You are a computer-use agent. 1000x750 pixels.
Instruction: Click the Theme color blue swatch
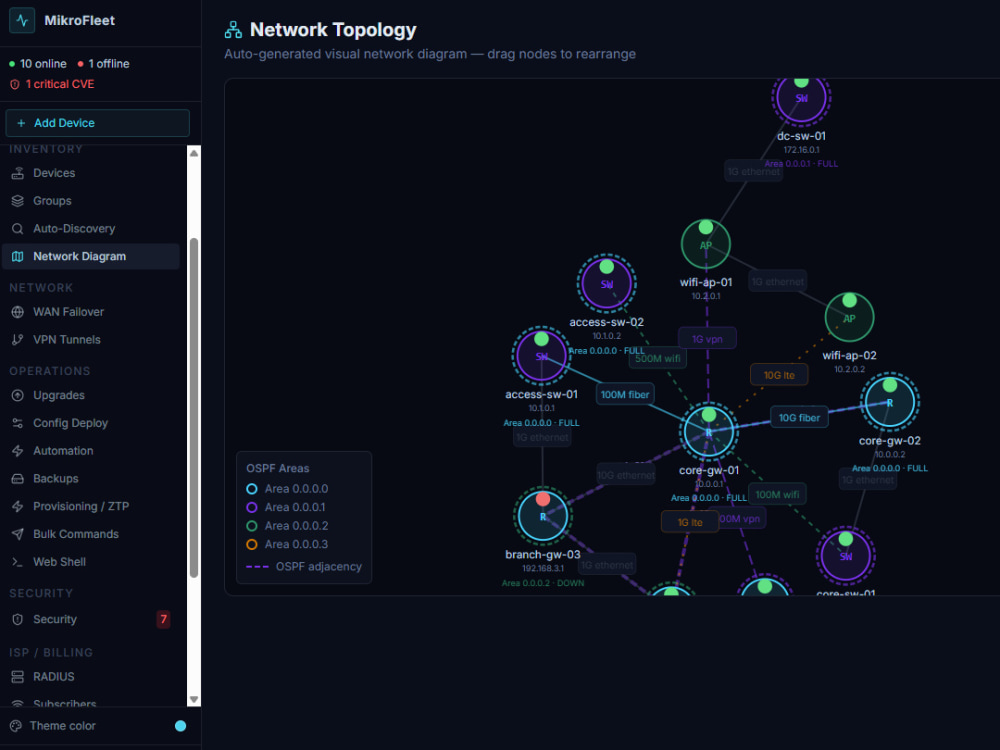pos(180,726)
